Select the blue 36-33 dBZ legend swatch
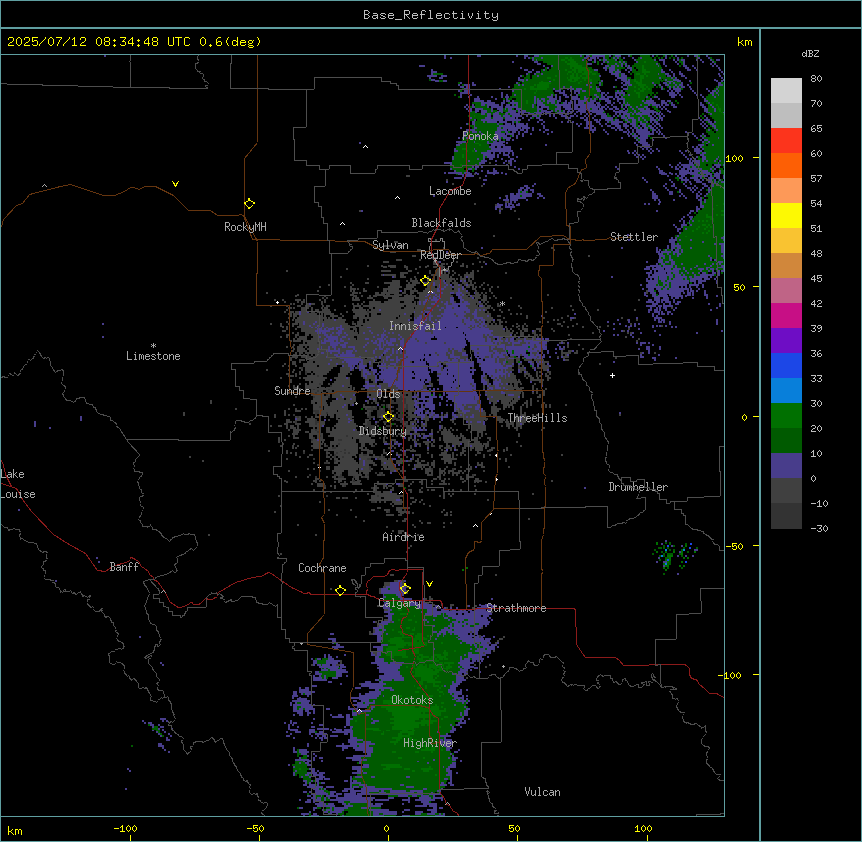This screenshot has width=862, height=842. (x=786, y=365)
